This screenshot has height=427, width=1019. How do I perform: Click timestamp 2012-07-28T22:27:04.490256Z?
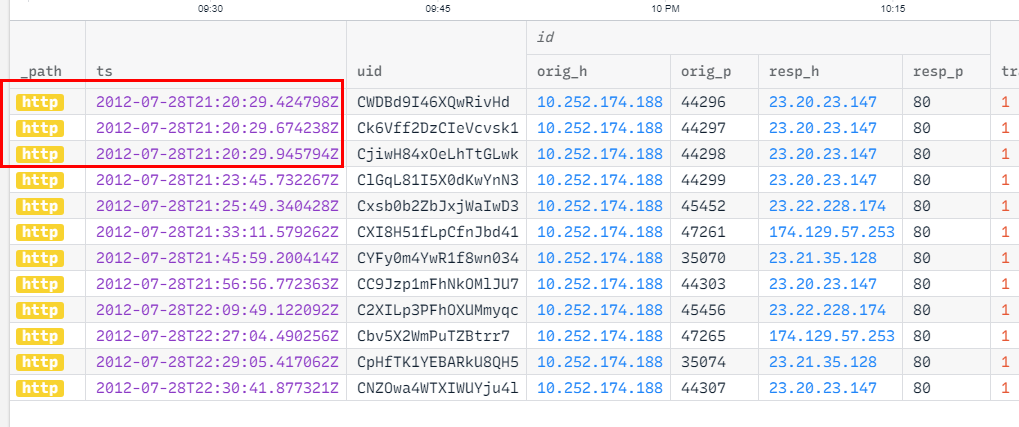point(218,336)
